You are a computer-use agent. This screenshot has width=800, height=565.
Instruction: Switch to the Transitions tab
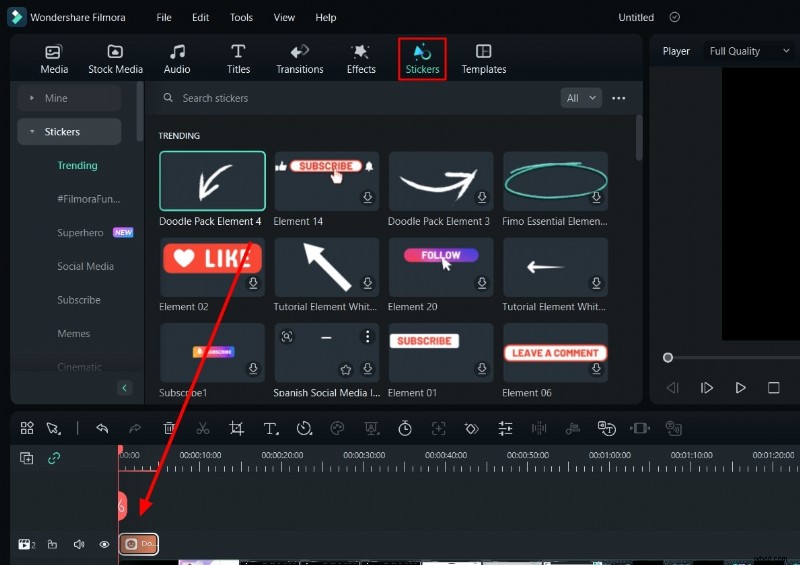[299, 59]
